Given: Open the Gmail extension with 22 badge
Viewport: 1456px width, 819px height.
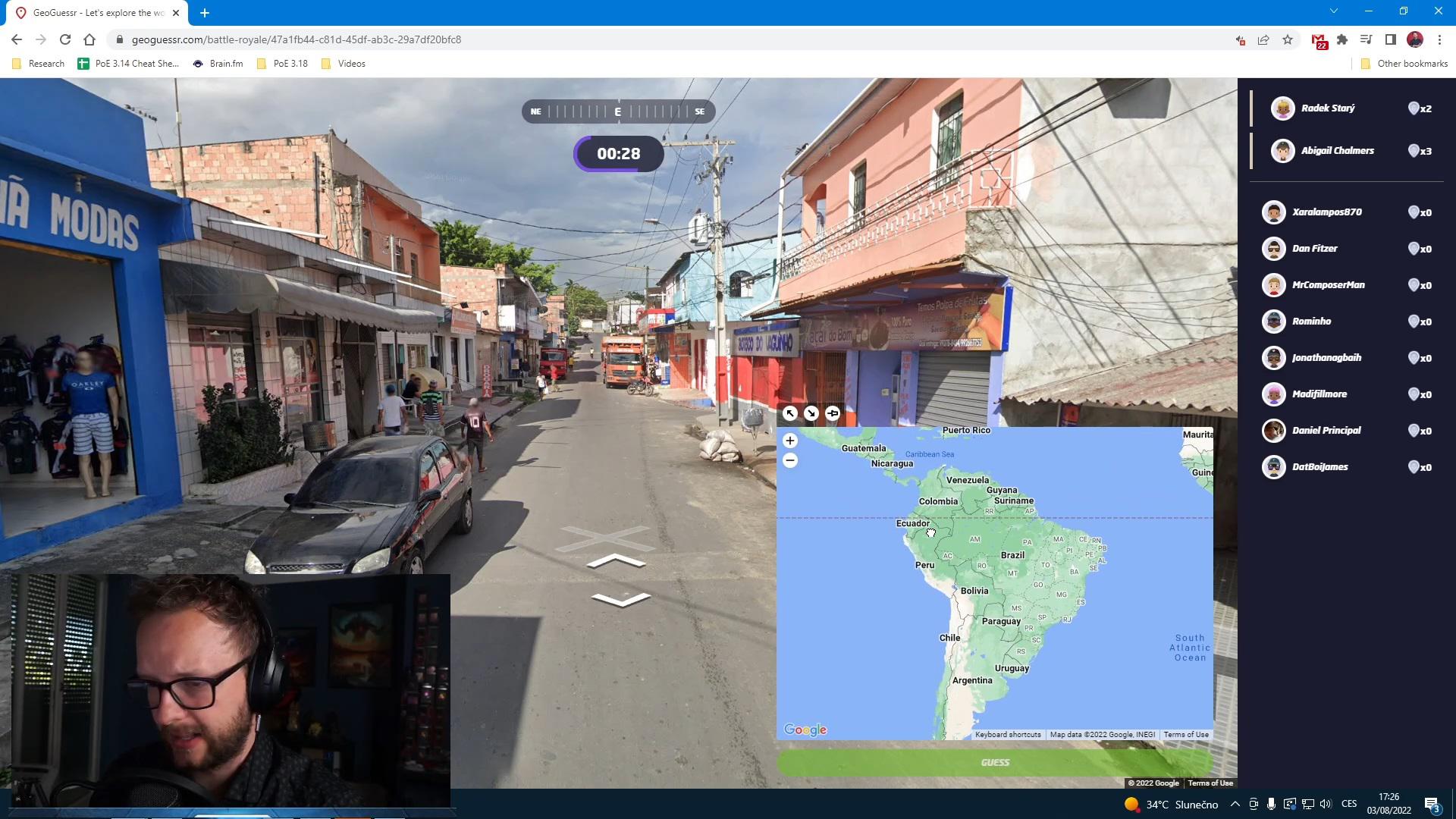Looking at the screenshot, I should 1318,40.
